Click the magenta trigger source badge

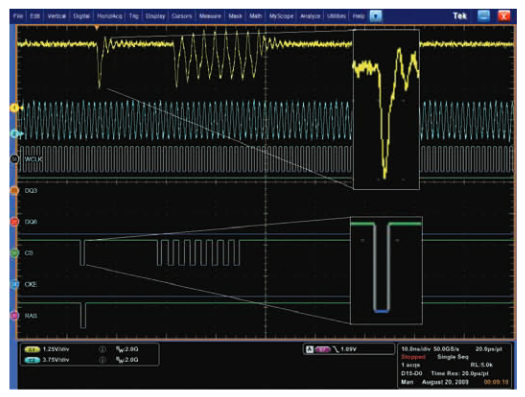[x=323, y=349]
